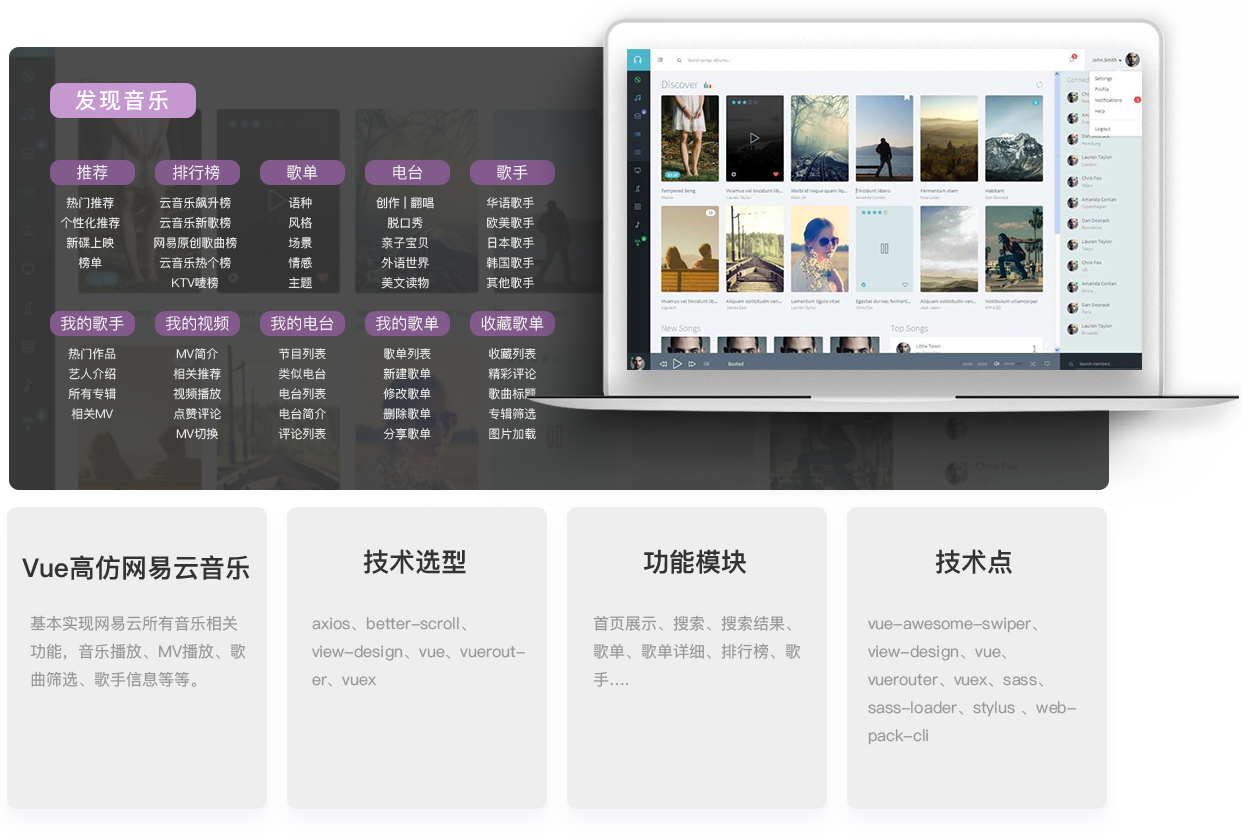Click the screen icon in player bar
Viewport: 1242px width, 837px height.
pos(1047,364)
